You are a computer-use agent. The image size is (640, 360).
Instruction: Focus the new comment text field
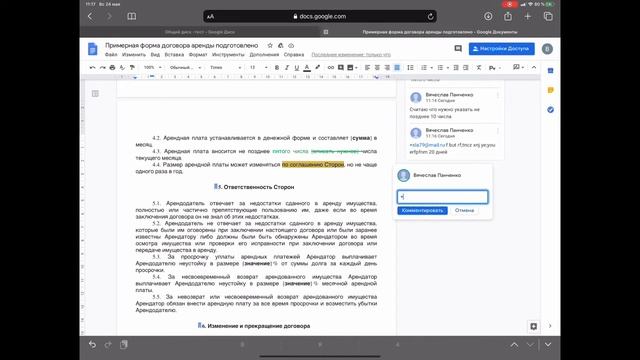(442, 197)
